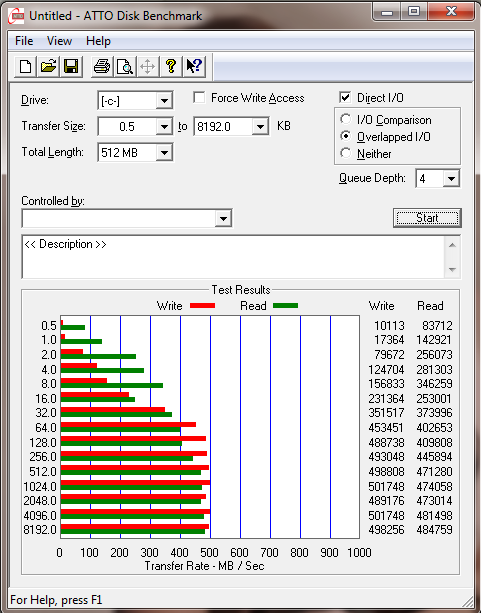The height and width of the screenshot is (615, 481).
Task: Open the Queue Depth dropdown
Action: 451,179
